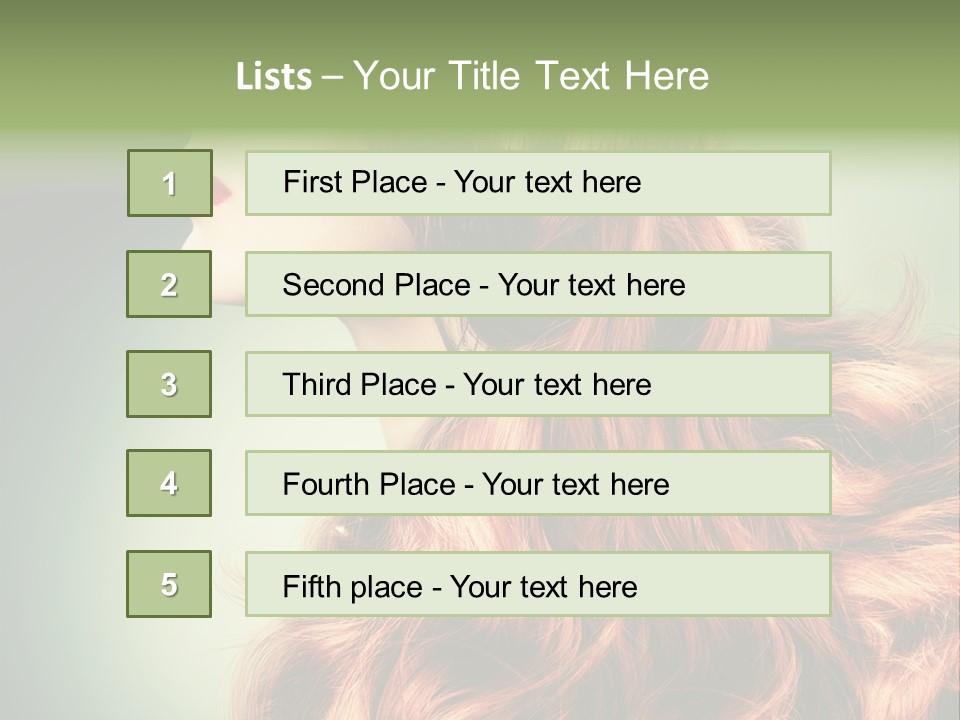The width and height of the screenshot is (960, 720).
Task: Click the empty background left of number boxes
Action: coord(60,400)
